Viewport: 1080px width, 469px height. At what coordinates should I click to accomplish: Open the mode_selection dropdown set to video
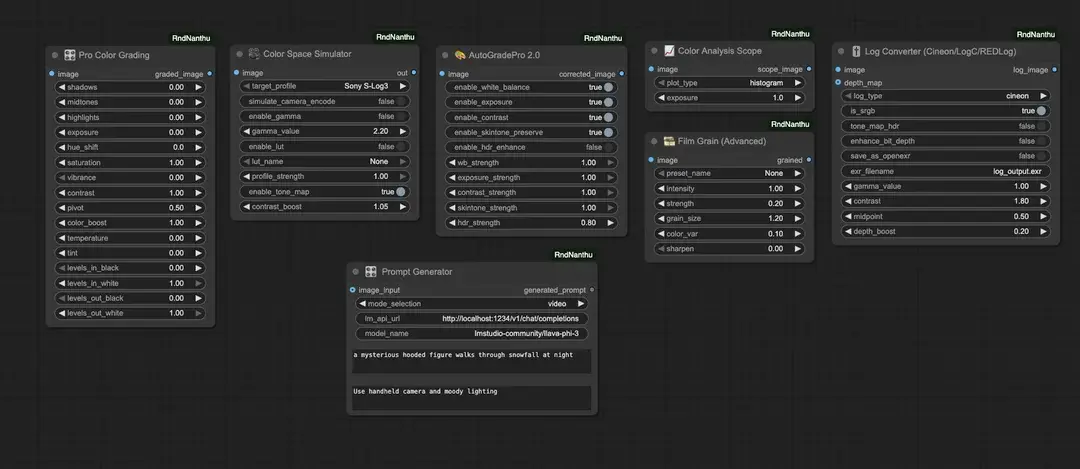tap(471, 304)
